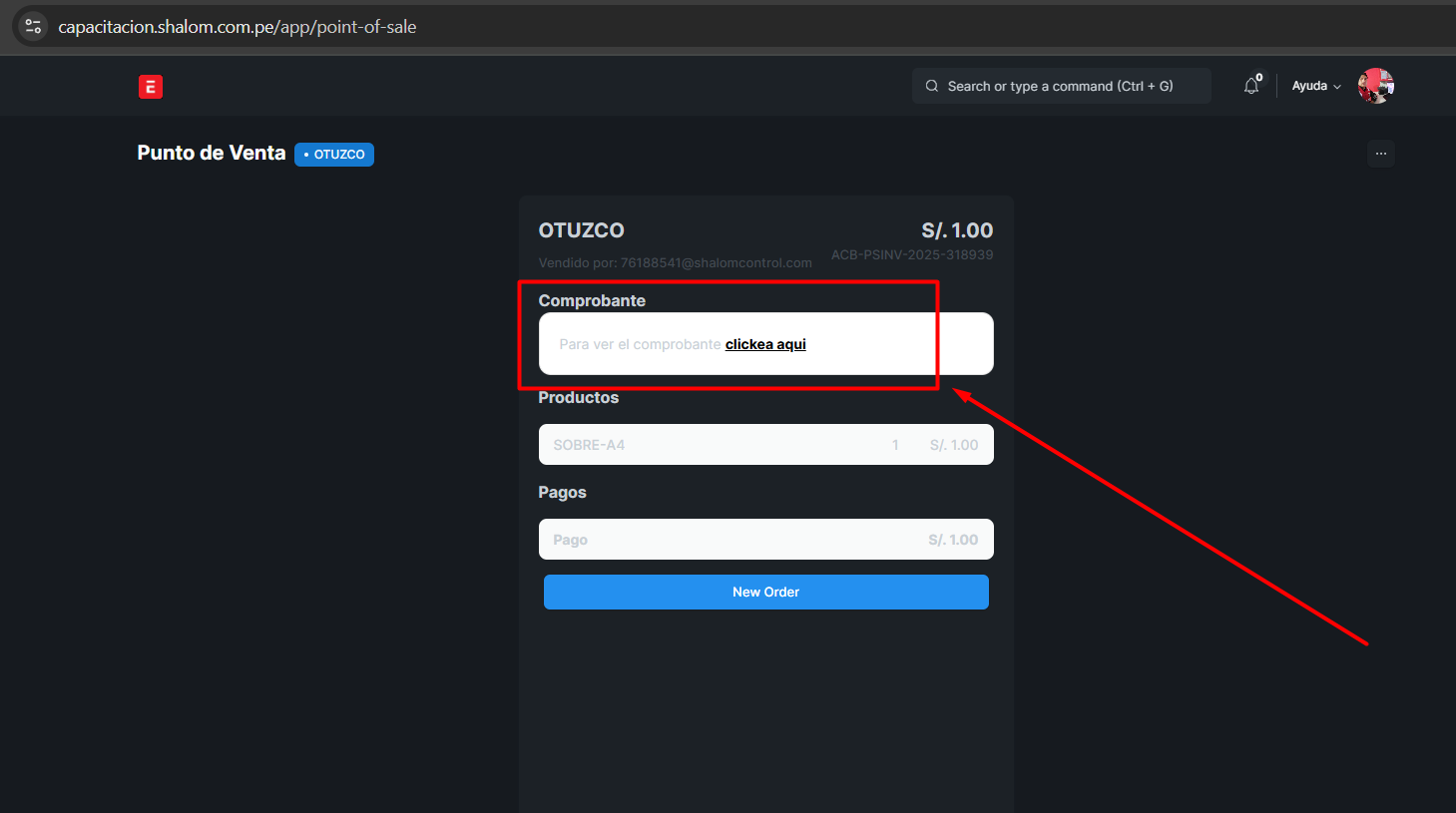1456x813 pixels.
Task: Click the "clickea aqui" receipt link
Action: [x=765, y=344]
